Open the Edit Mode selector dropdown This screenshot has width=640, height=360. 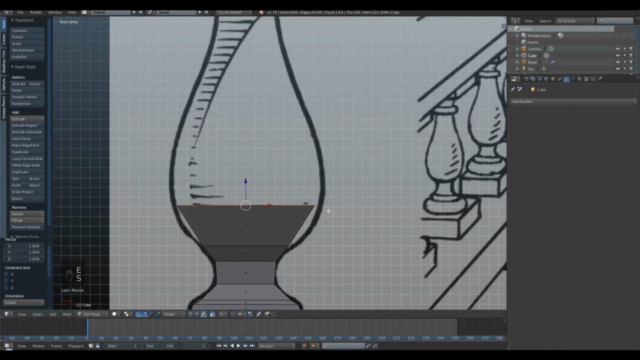(92, 314)
